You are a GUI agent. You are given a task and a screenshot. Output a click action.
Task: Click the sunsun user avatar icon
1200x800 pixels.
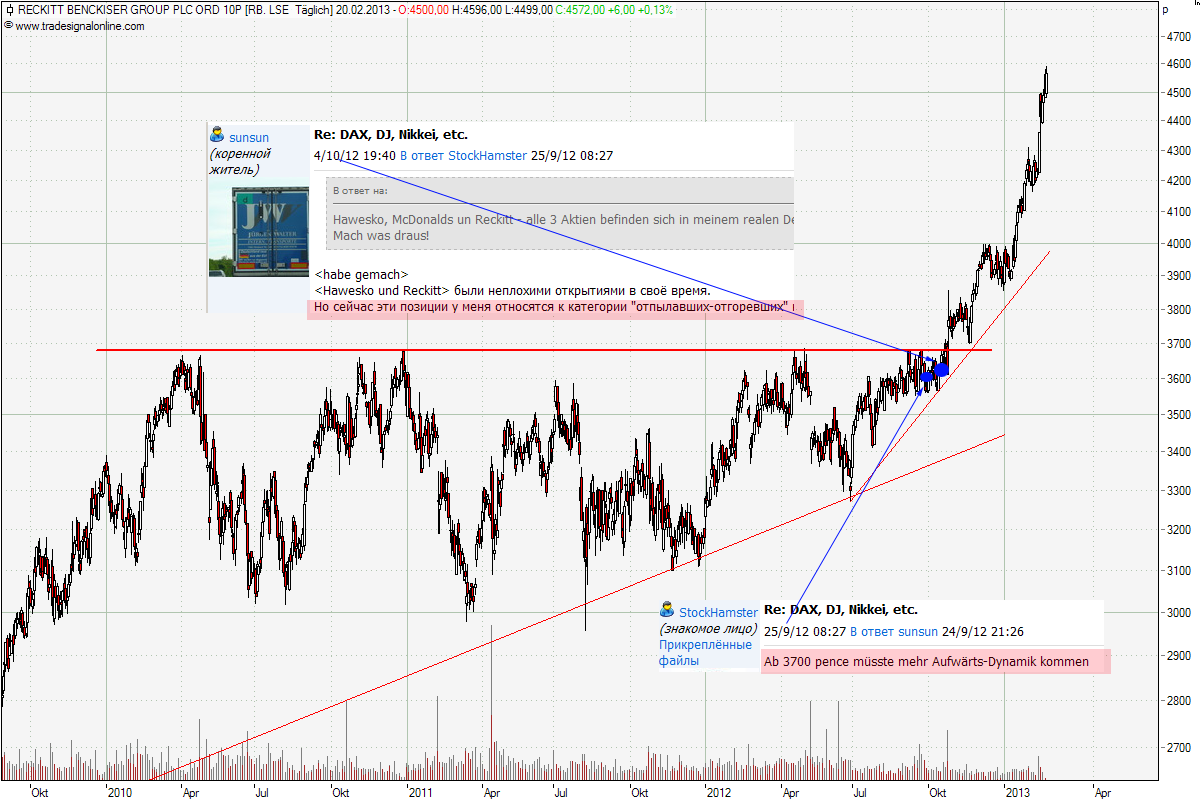tap(218, 135)
